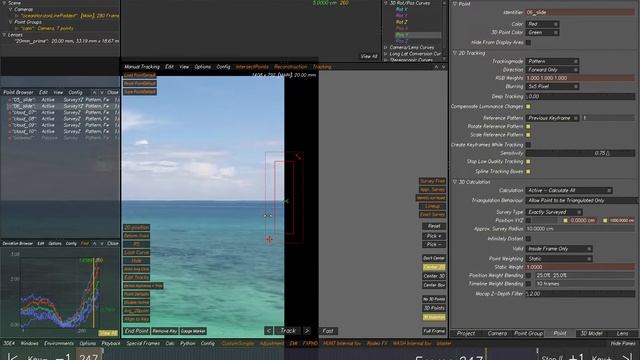Switch to the 3D Model tab
Viewport: 640px width, 360px height.
(x=591, y=333)
